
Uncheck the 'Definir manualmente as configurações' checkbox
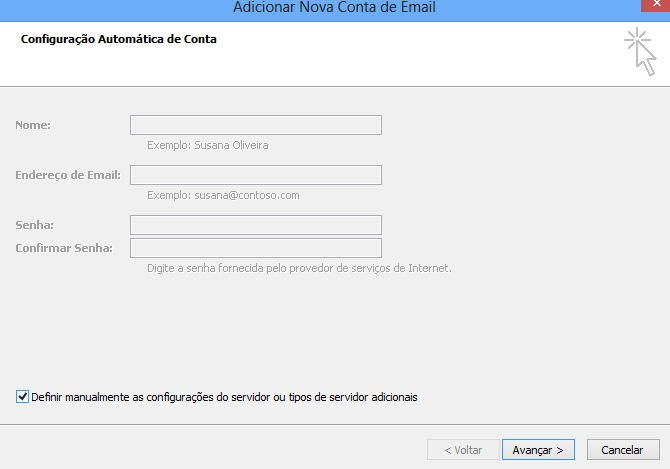point(22,397)
